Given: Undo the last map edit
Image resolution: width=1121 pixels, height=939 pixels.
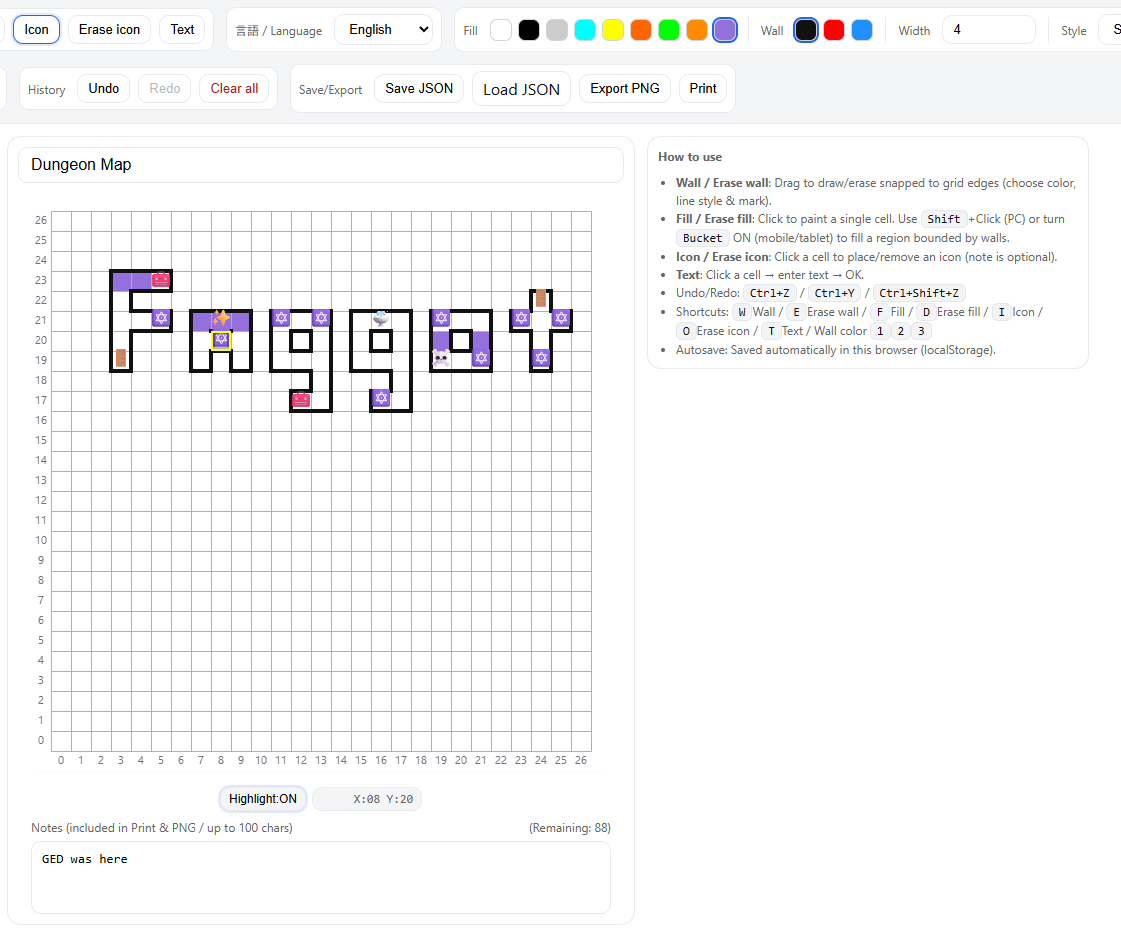Looking at the screenshot, I should pos(104,89).
